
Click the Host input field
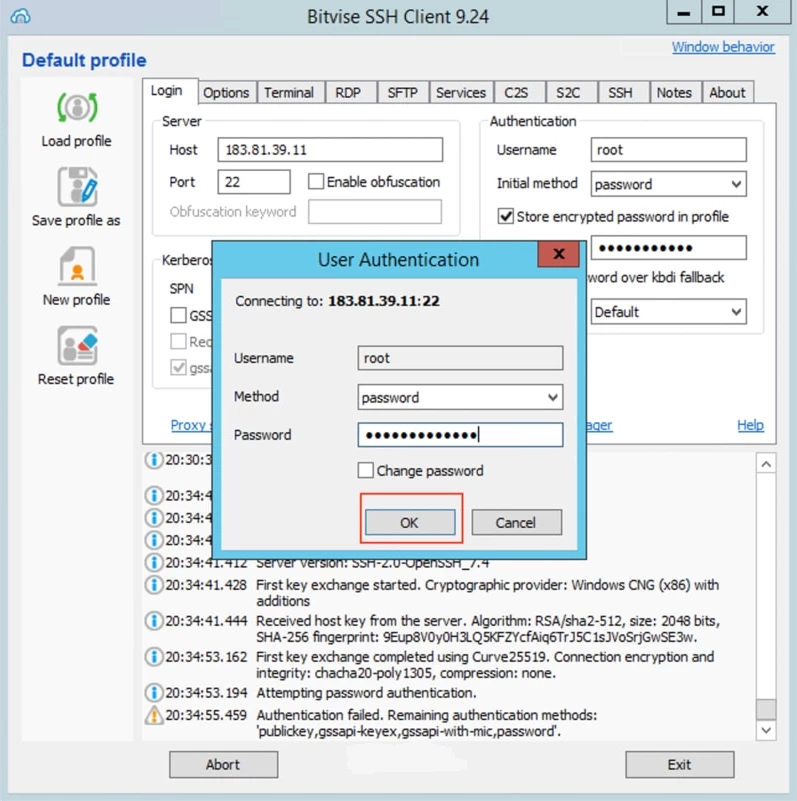(x=330, y=150)
